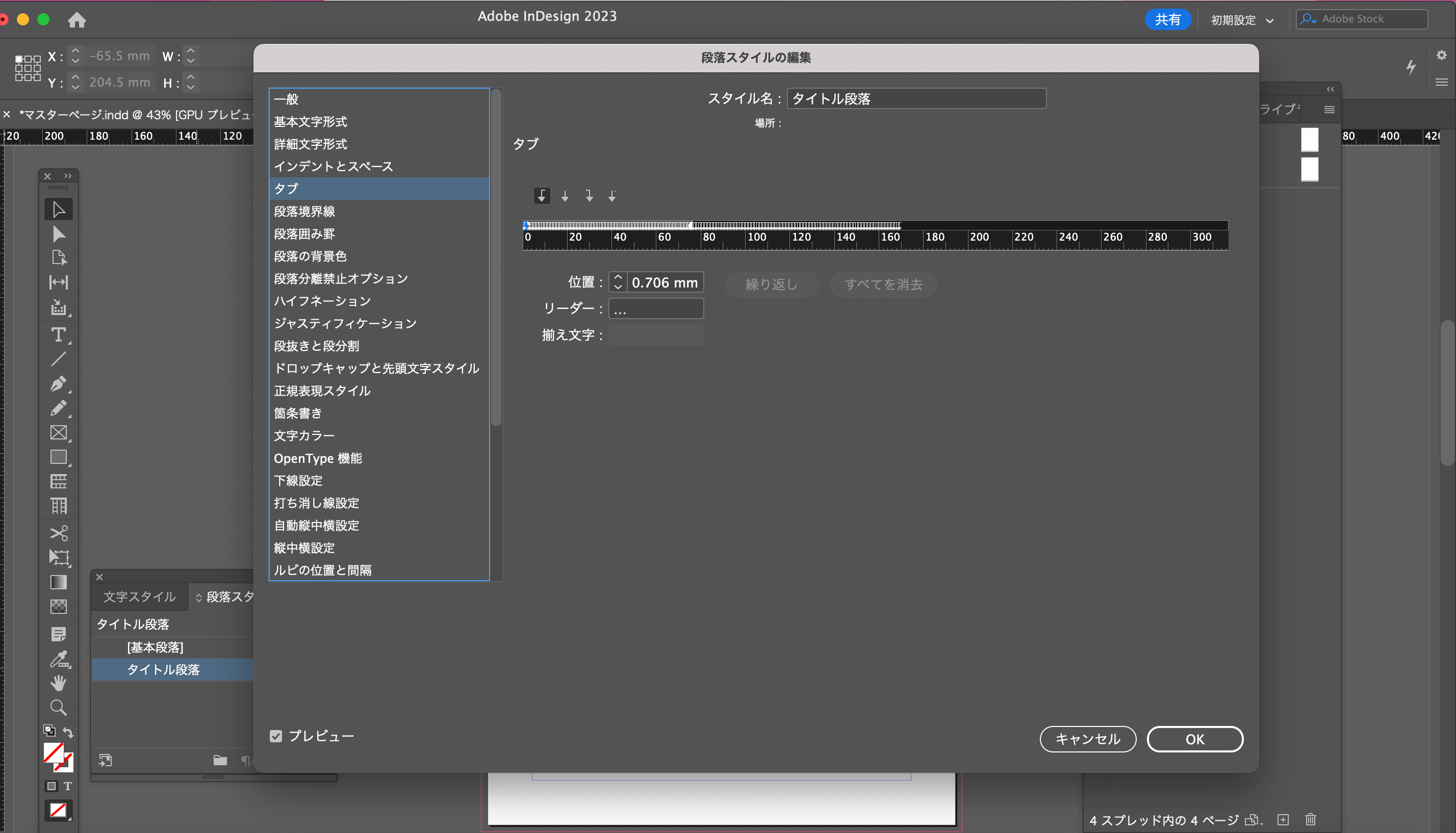Select the Selection tool arrow
The width and height of the screenshot is (1456, 833).
tap(58, 210)
